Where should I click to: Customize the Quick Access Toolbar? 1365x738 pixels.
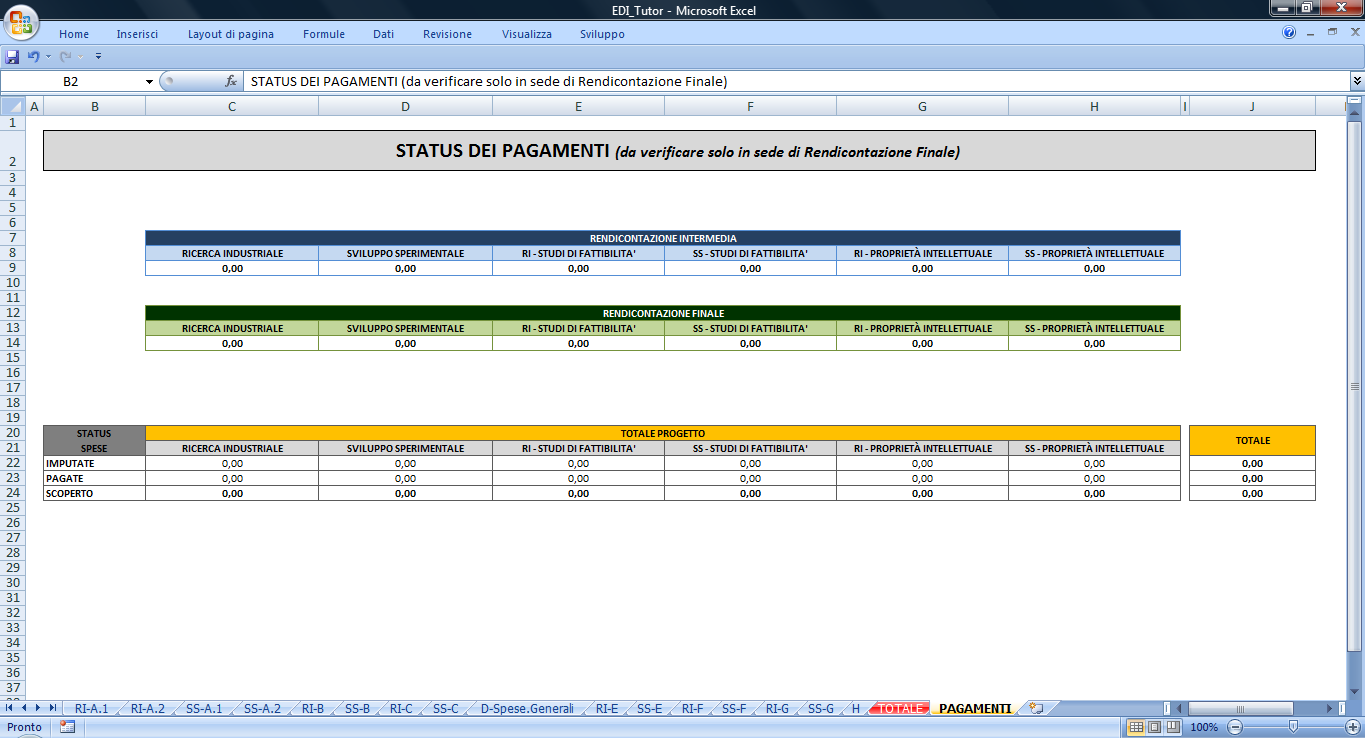pos(99,57)
